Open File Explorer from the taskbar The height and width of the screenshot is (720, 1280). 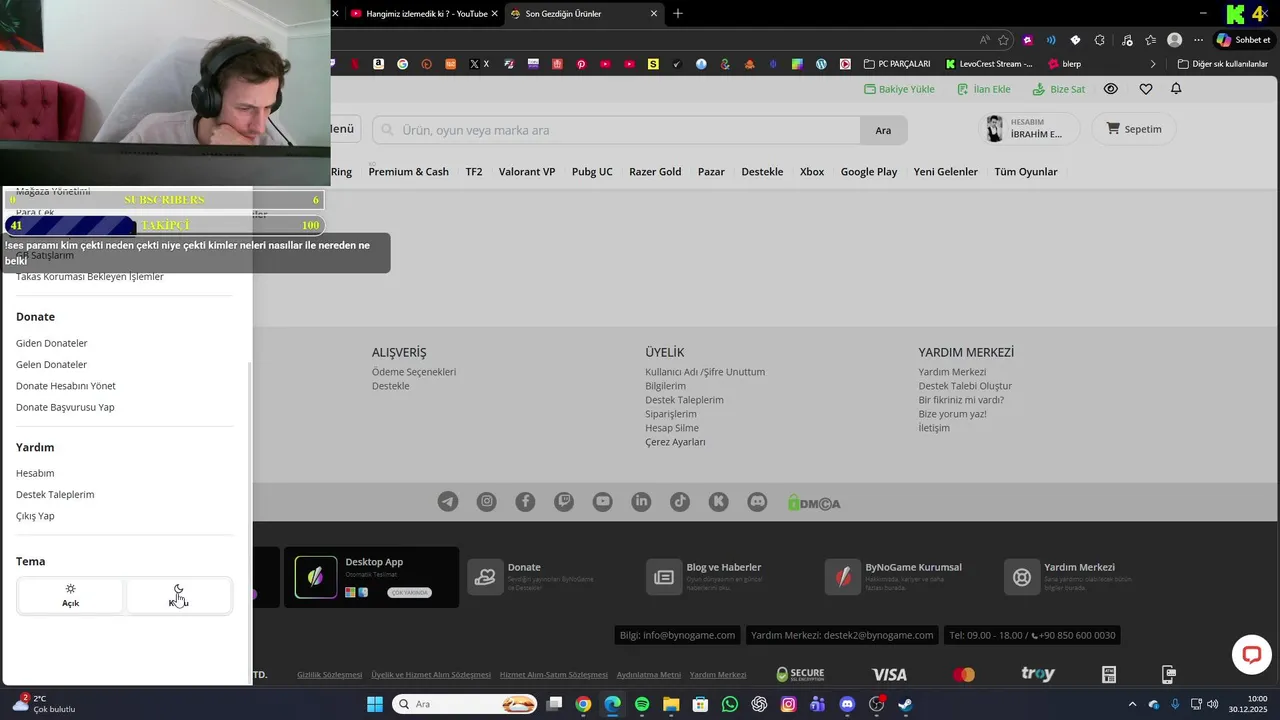point(671,704)
